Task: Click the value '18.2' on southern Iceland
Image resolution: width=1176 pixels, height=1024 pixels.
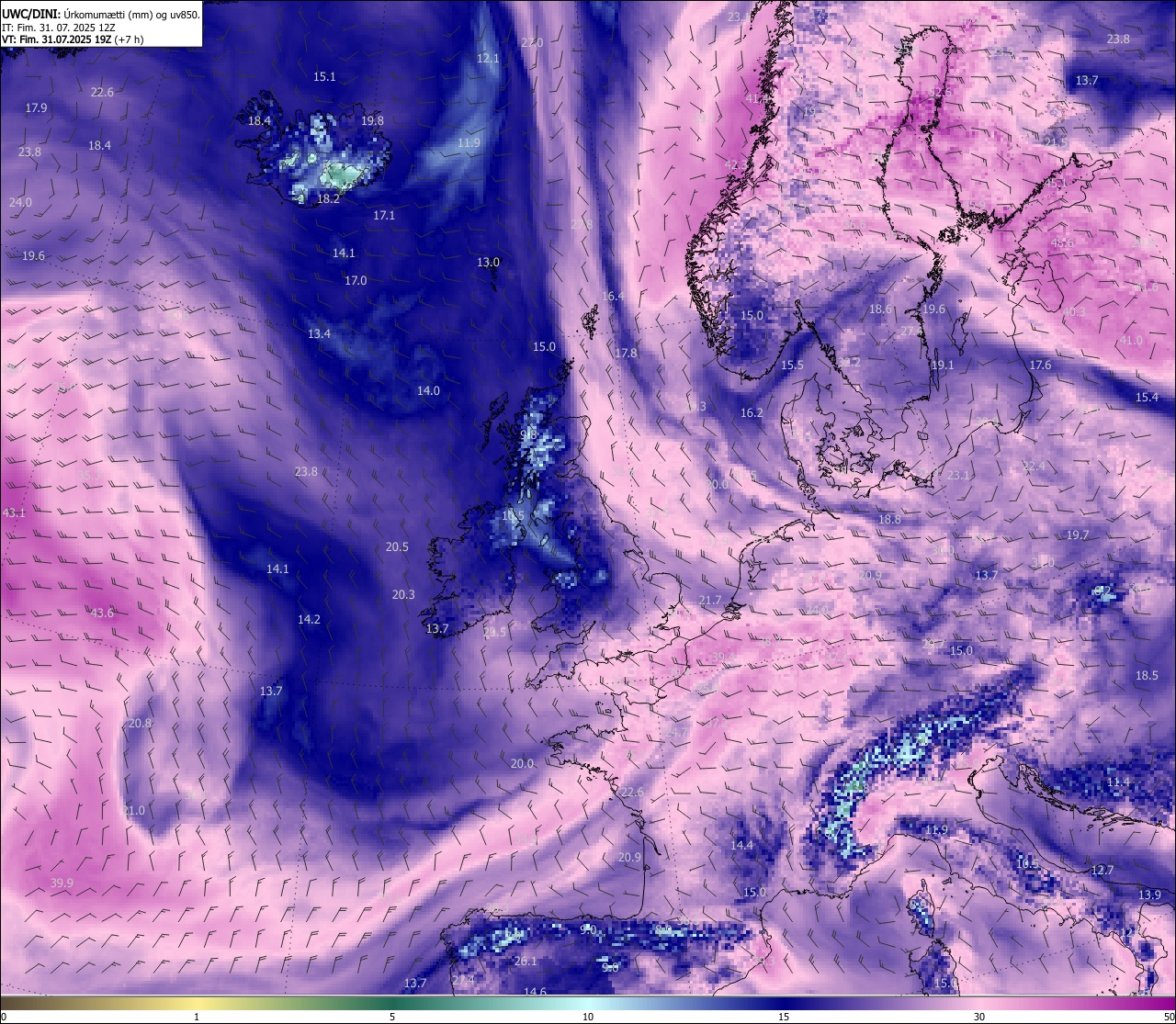Action: (328, 199)
